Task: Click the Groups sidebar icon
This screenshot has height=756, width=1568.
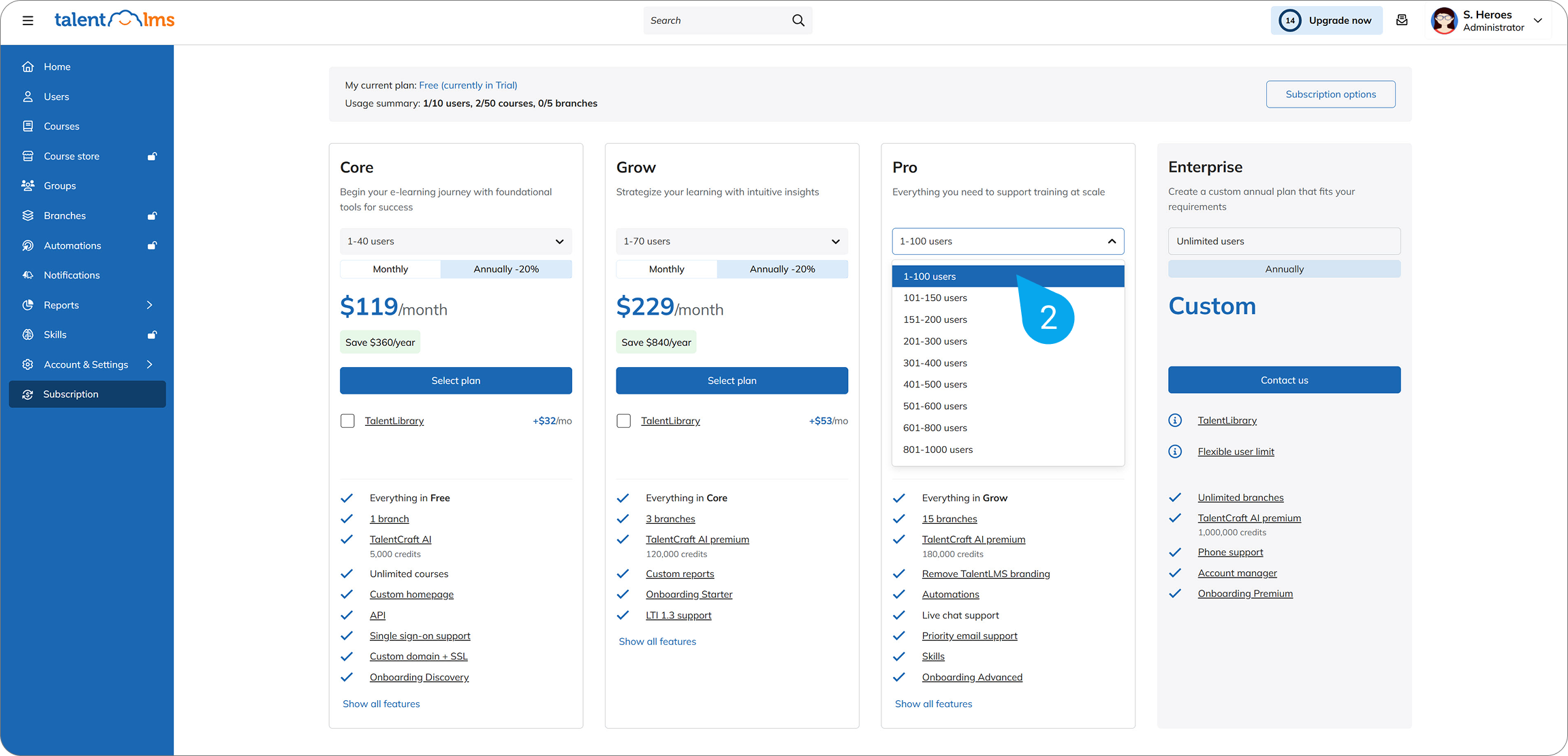Action: (x=28, y=185)
